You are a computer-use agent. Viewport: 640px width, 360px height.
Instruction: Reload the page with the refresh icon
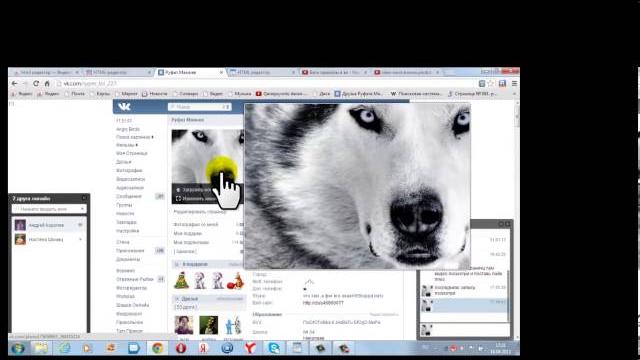tap(36, 83)
